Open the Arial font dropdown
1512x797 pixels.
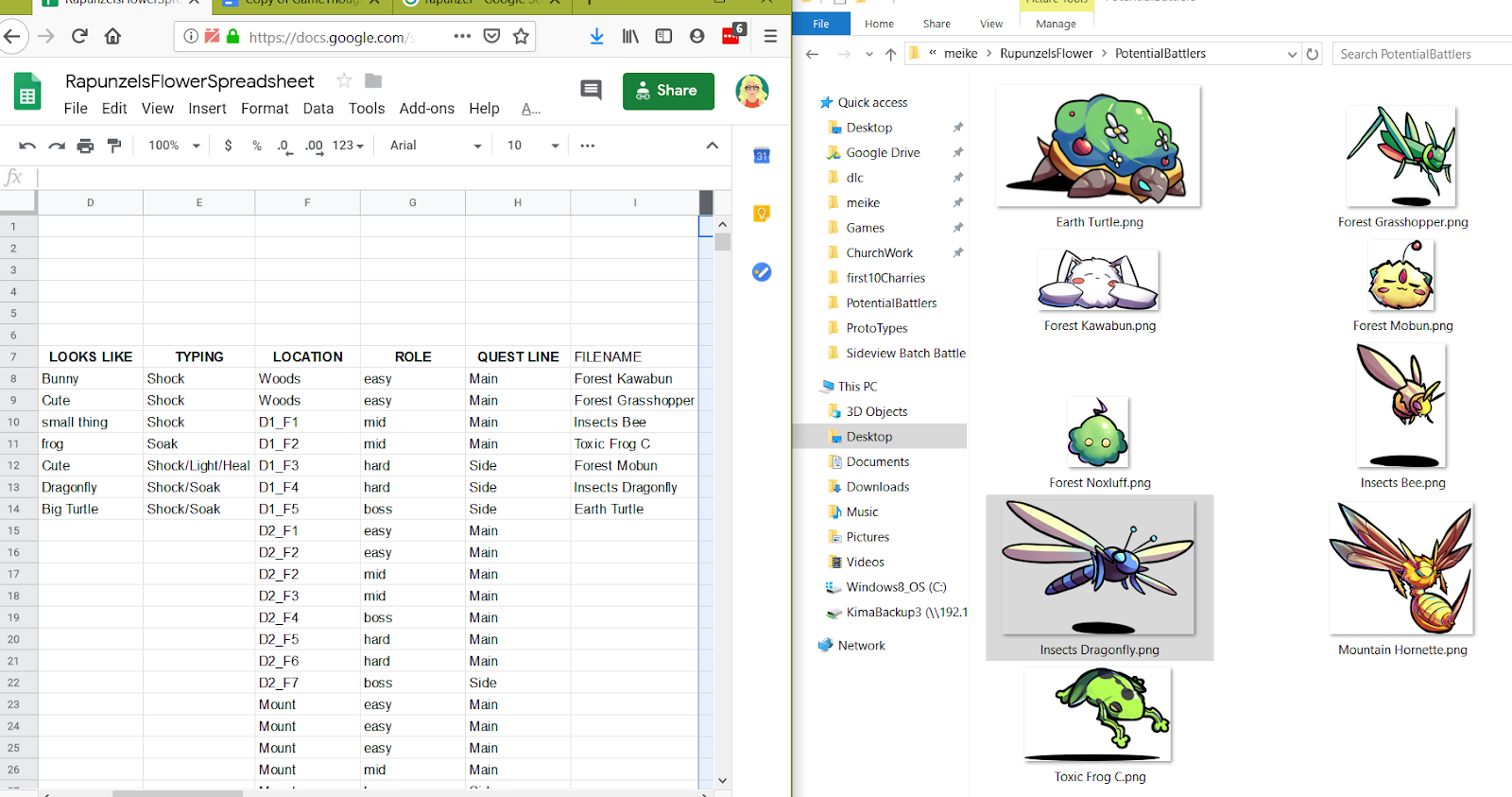(x=436, y=146)
